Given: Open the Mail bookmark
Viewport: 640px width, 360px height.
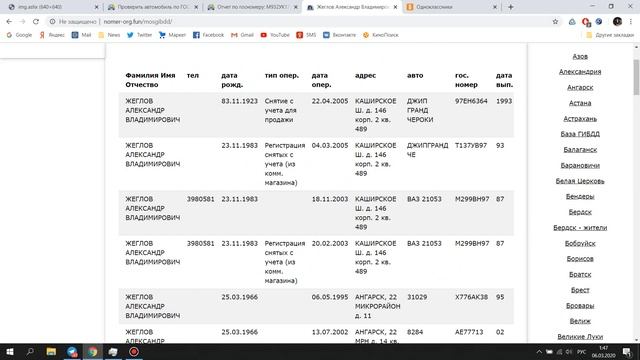Looking at the screenshot, I should 81,35.
